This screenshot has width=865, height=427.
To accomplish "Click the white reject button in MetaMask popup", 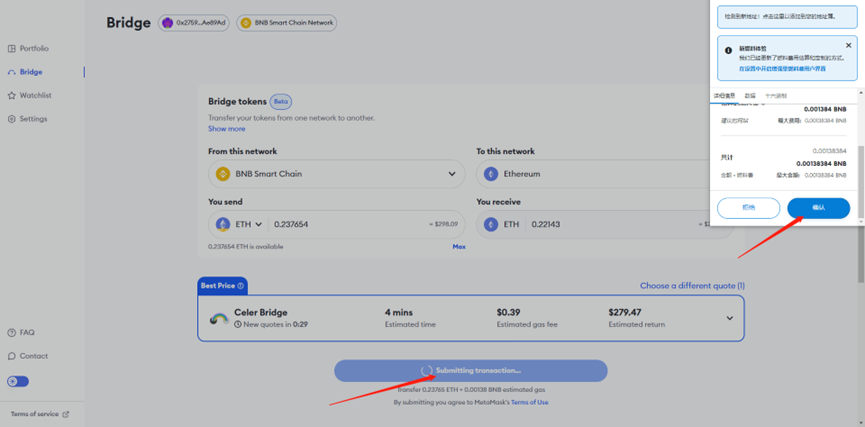I will (x=748, y=208).
